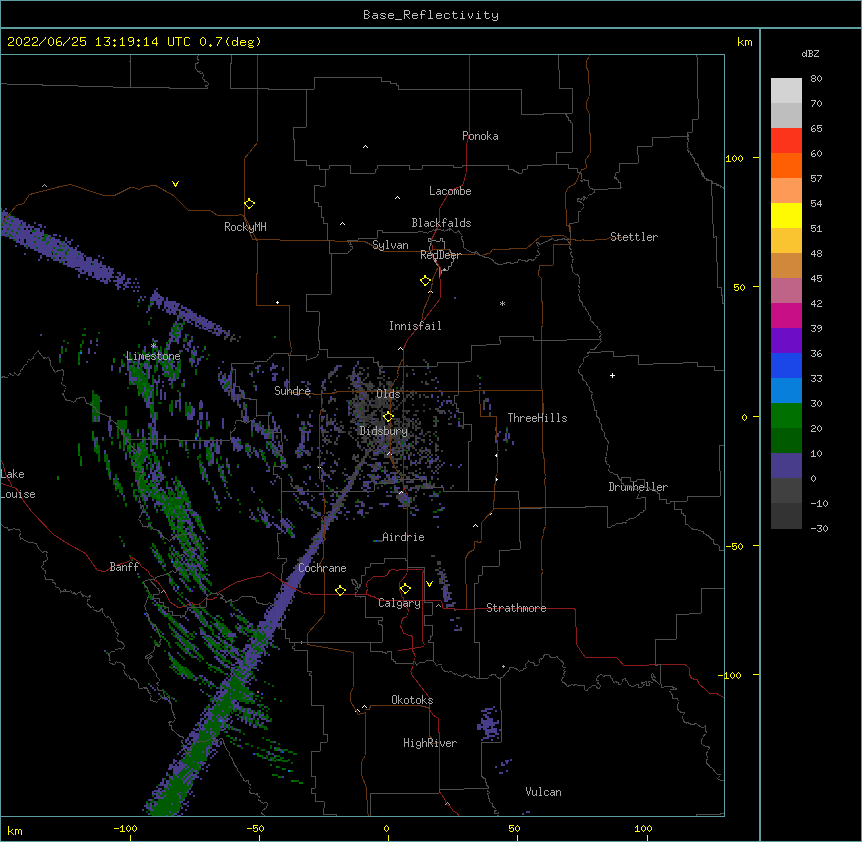Select the blue 33-36 dBZ legend swatch
Screen dimensions: 862x842
pos(786,365)
